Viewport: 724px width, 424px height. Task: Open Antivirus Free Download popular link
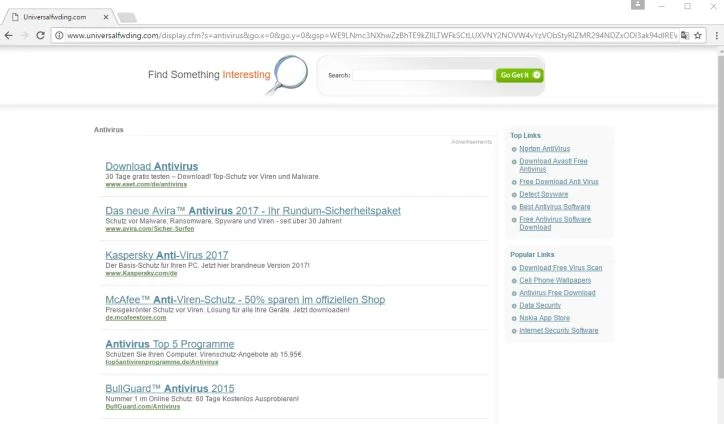coord(557,293)
